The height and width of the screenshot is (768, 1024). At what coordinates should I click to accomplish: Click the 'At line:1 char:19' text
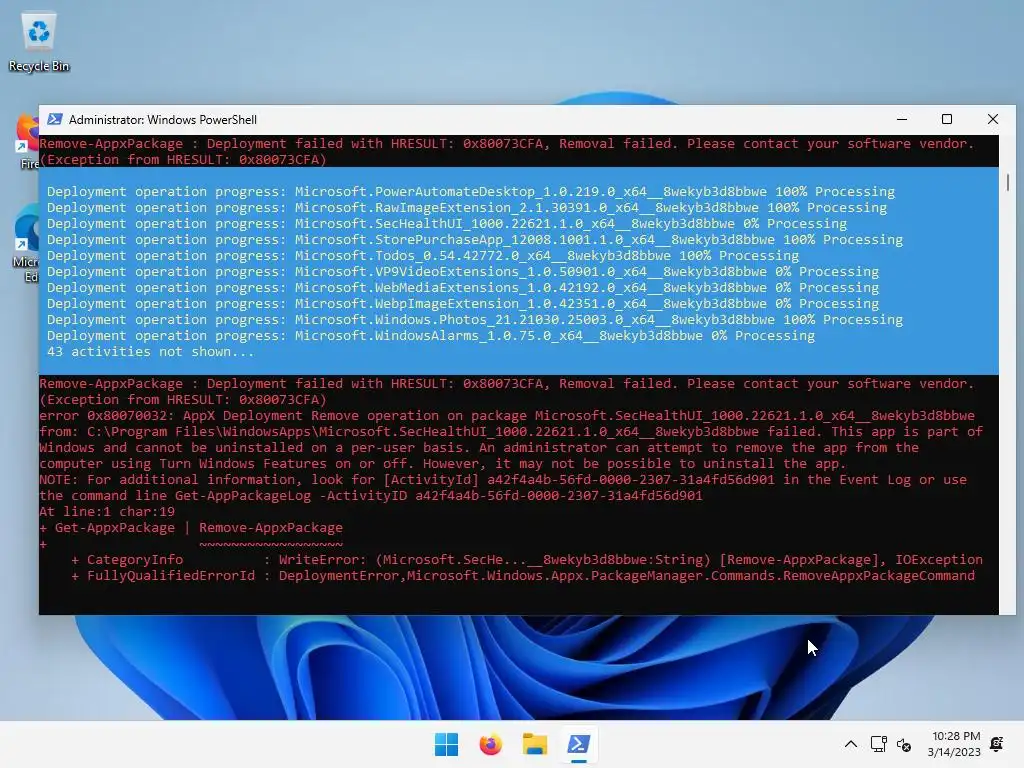point(107,512)
